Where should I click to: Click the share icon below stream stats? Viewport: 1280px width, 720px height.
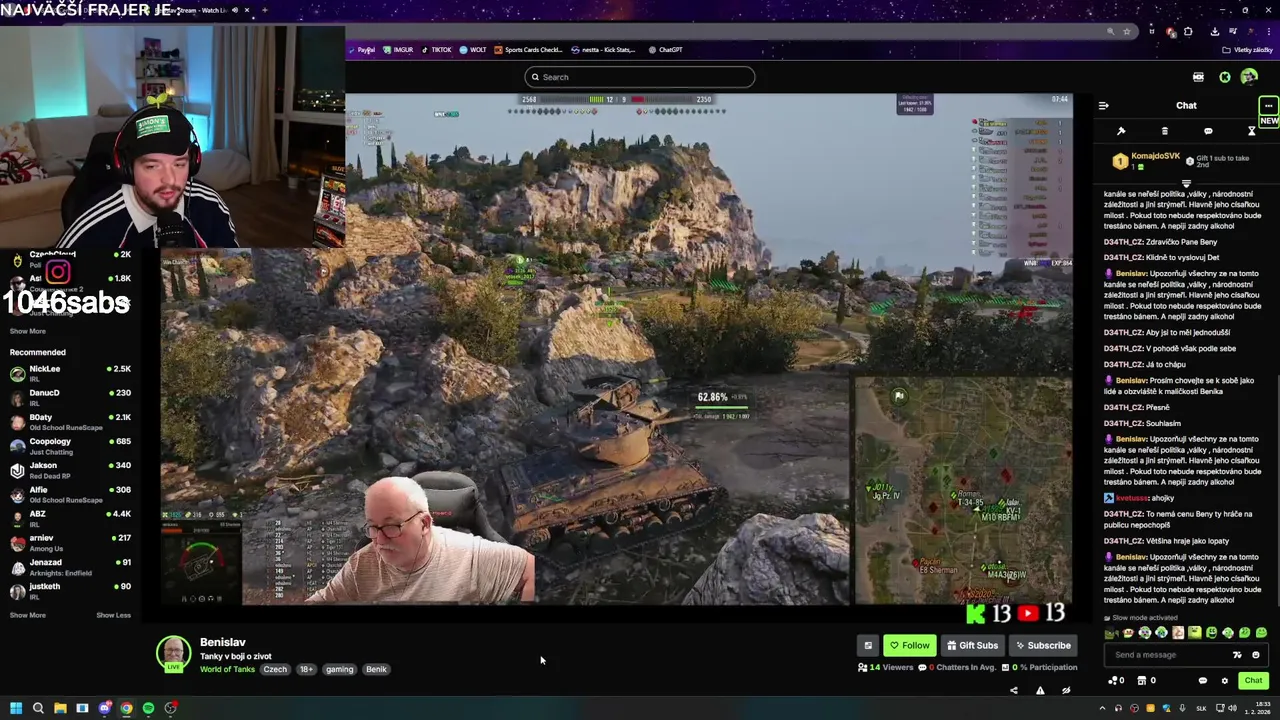[x=1013, y=690]
